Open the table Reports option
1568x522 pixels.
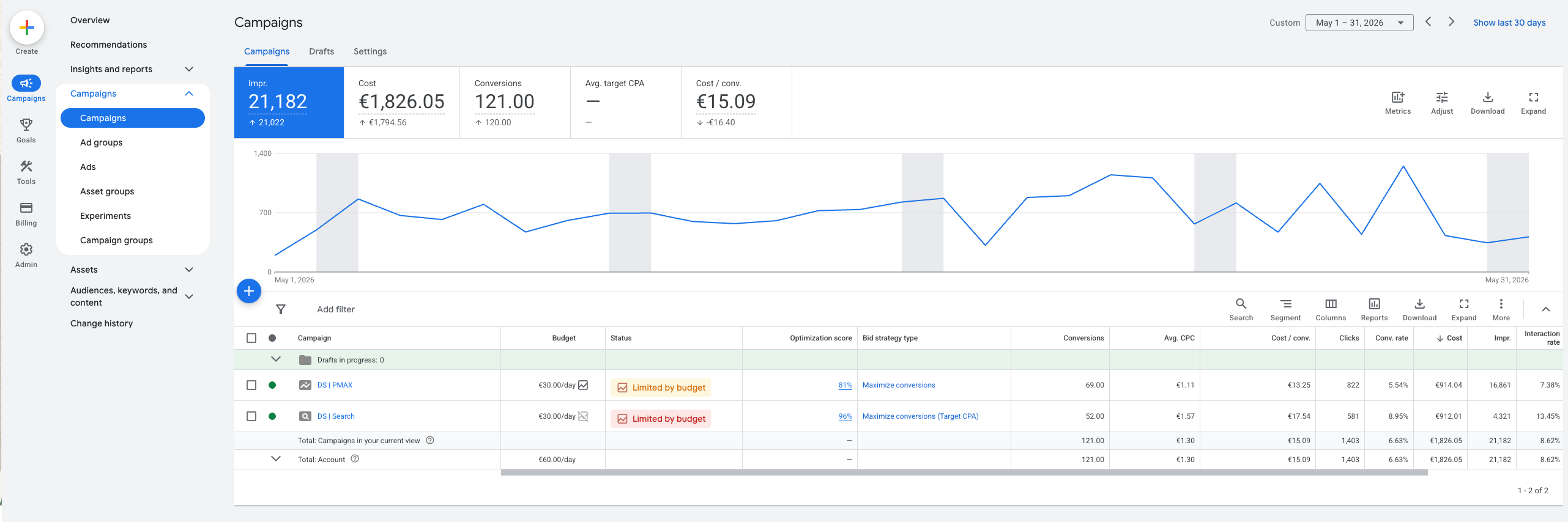(x=1375, y=309)
